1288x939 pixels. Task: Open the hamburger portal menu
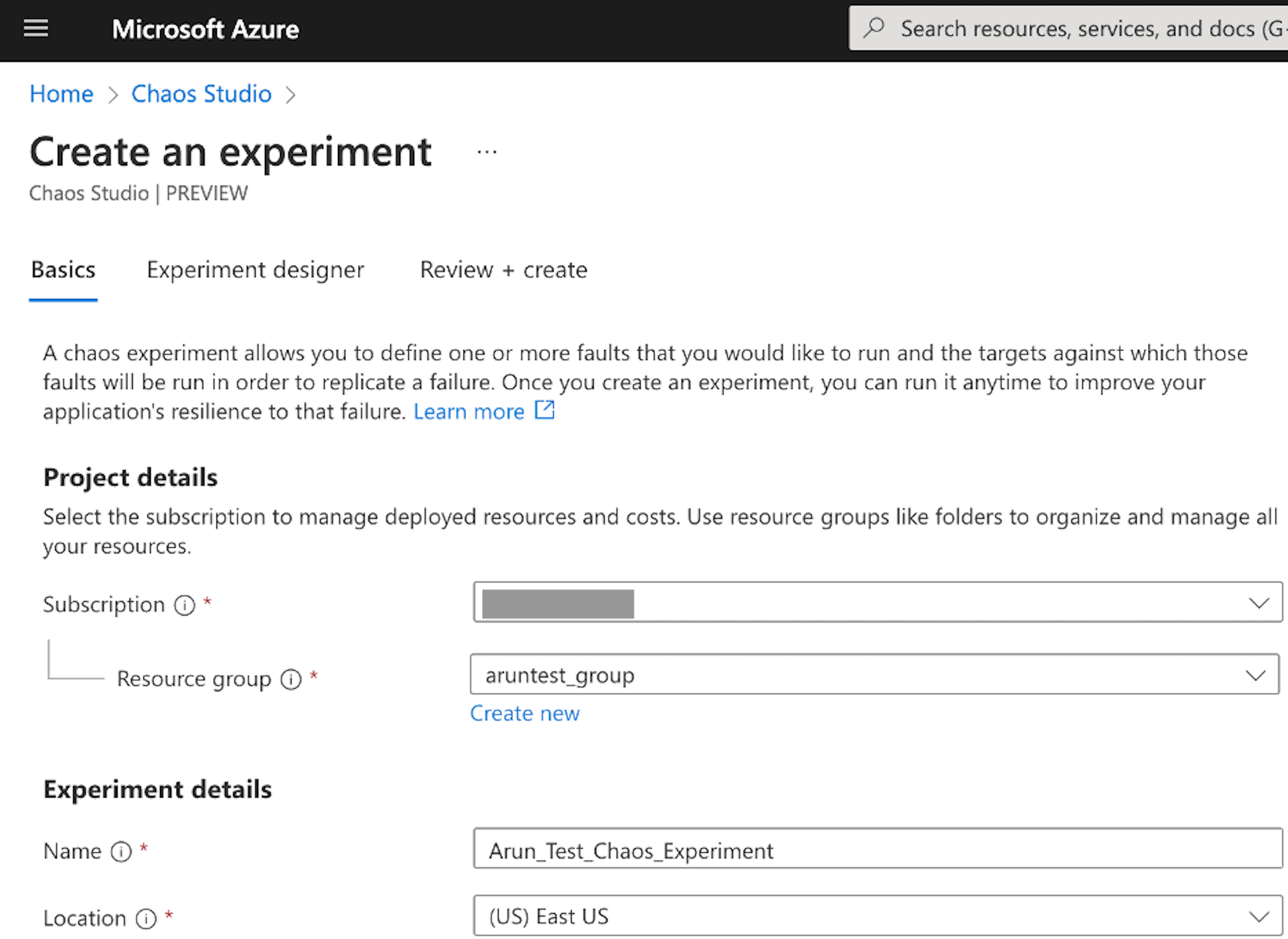coord(36,29)
